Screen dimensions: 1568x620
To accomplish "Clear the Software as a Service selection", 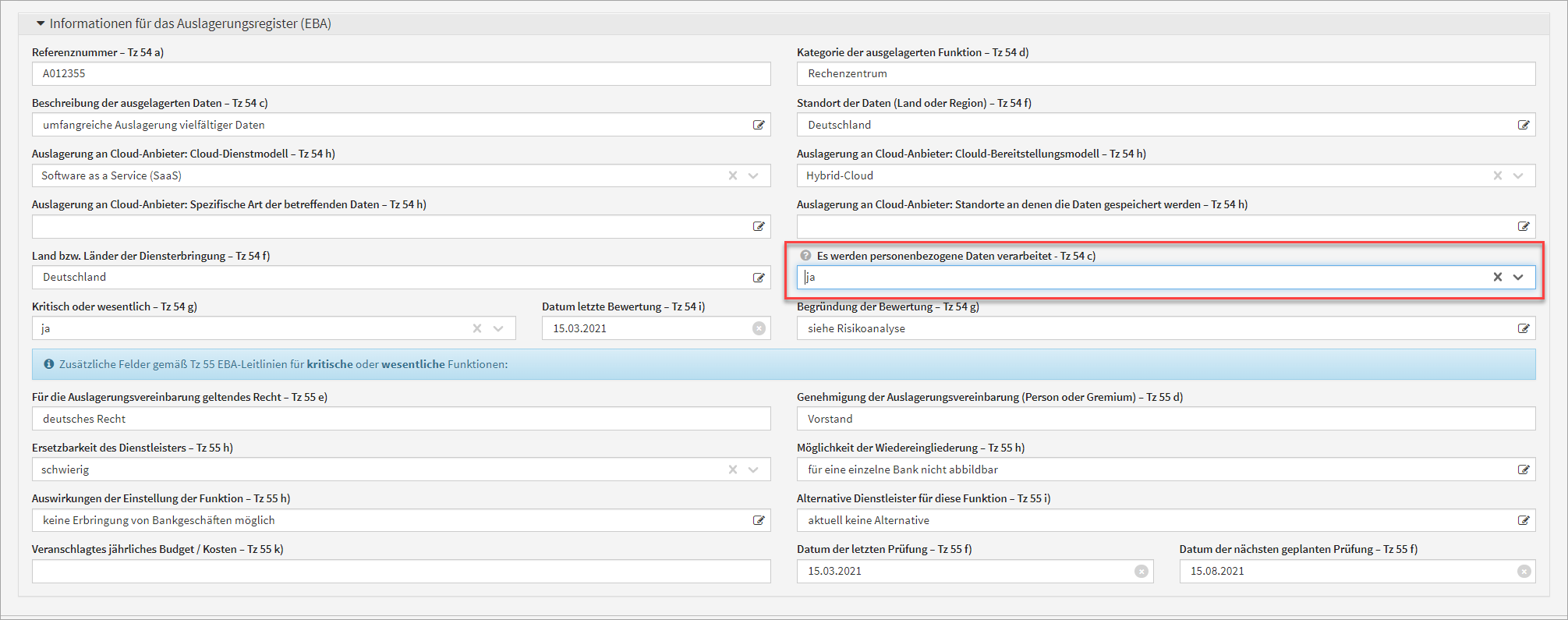I will coord(732,175).
